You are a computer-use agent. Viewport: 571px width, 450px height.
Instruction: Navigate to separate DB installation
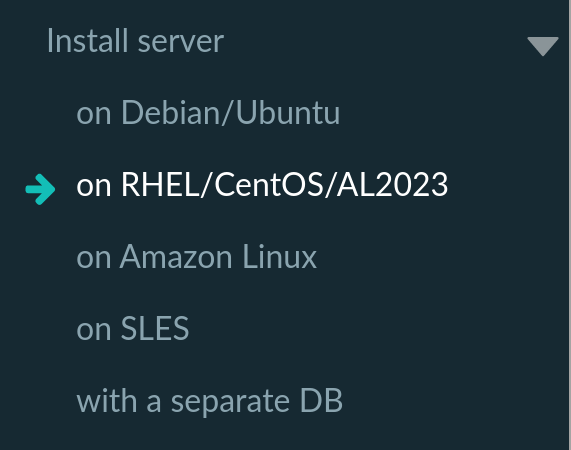(210, 400)
